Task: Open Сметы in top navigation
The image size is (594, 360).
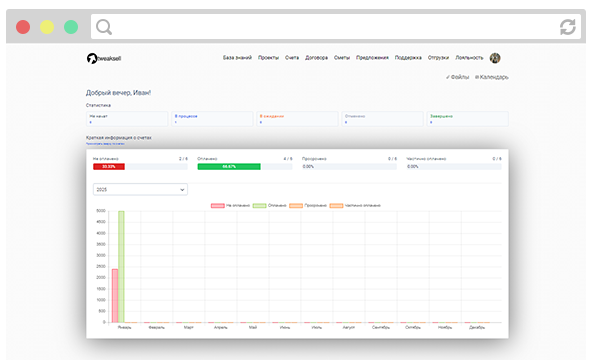Action: [x=342, y=58]
